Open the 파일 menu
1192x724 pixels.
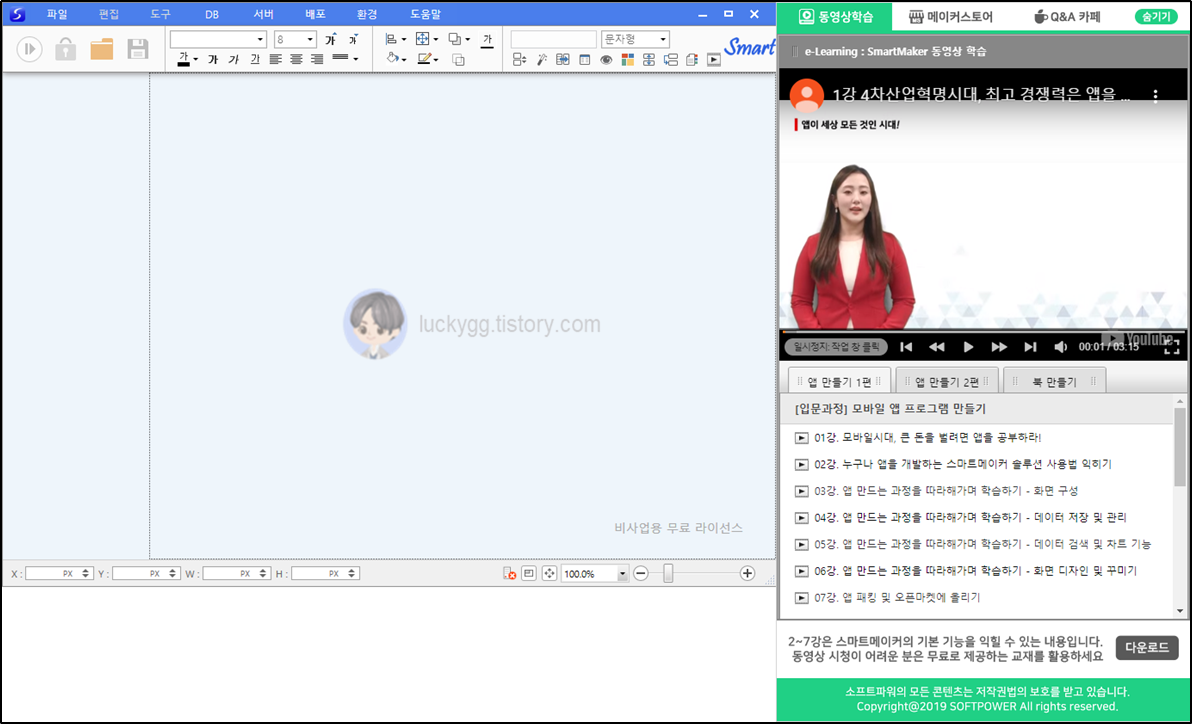pyautogui.click(x=57, y=14)
